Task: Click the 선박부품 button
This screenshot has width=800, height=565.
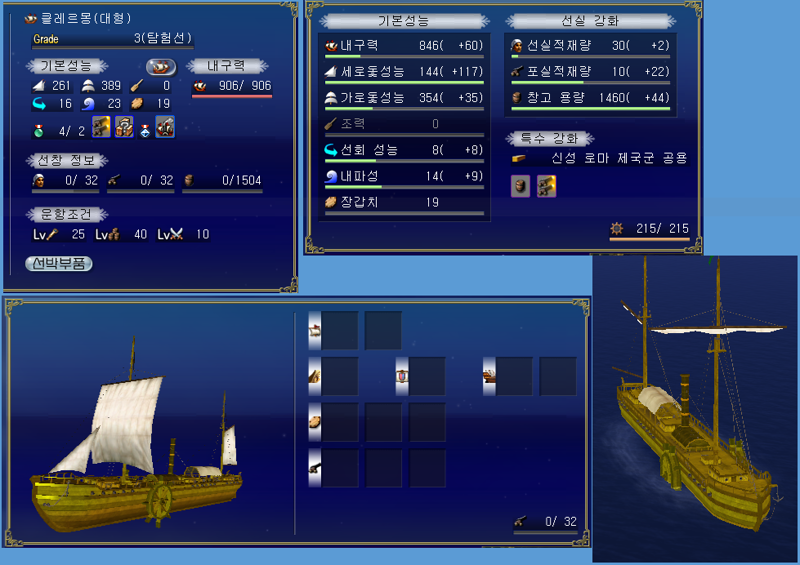Action: click(x=59, y=263)
